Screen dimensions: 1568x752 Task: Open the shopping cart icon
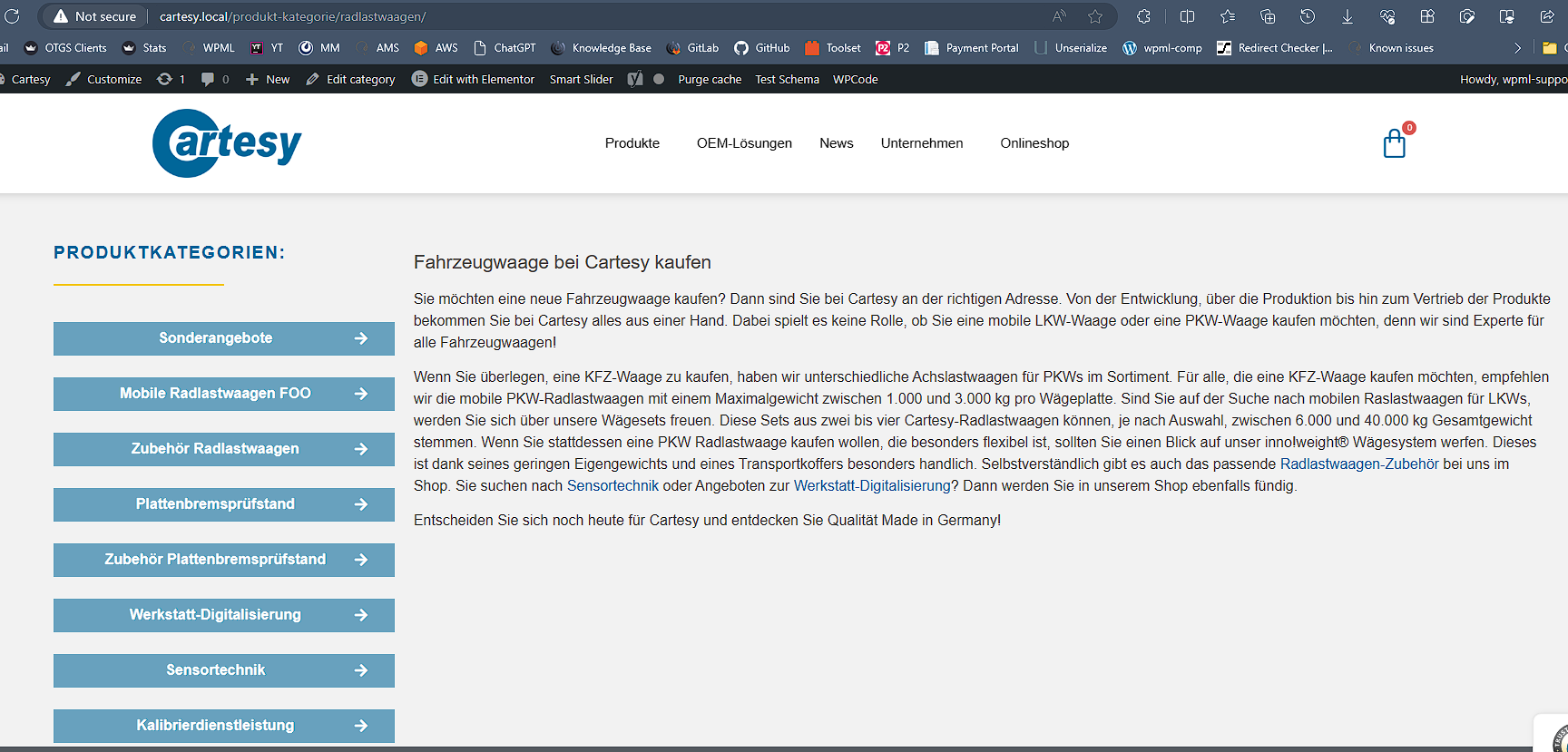(x=1395, y=143)
